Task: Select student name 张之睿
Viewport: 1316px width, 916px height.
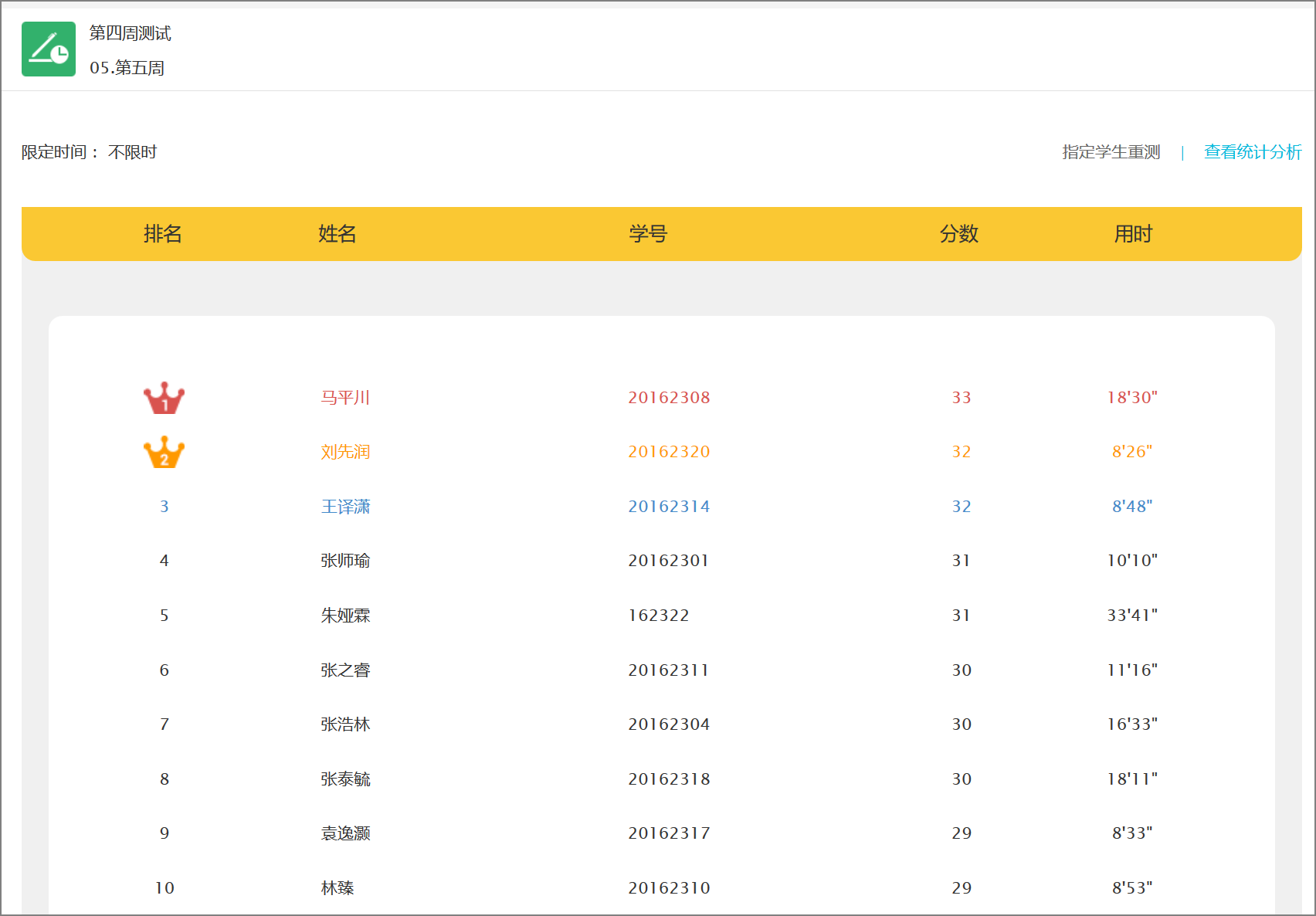Action: pyautogui.click(x=345, y=670)
